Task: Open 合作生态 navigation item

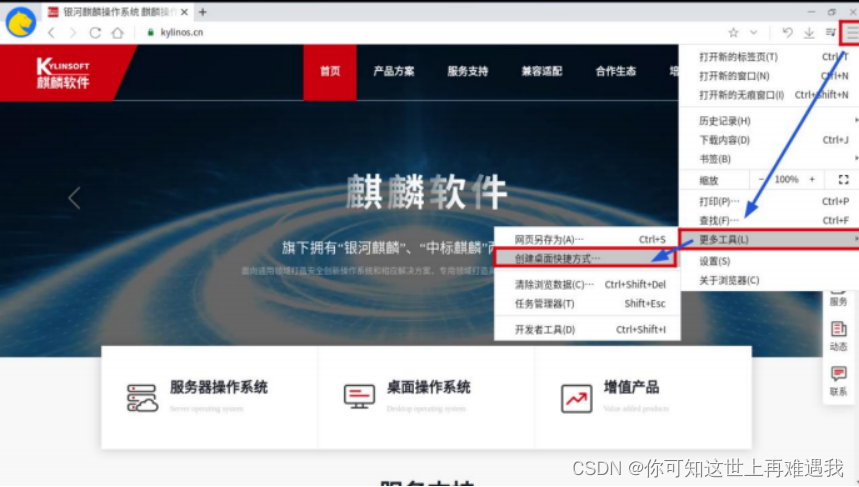Action: (x=616, y=71)
